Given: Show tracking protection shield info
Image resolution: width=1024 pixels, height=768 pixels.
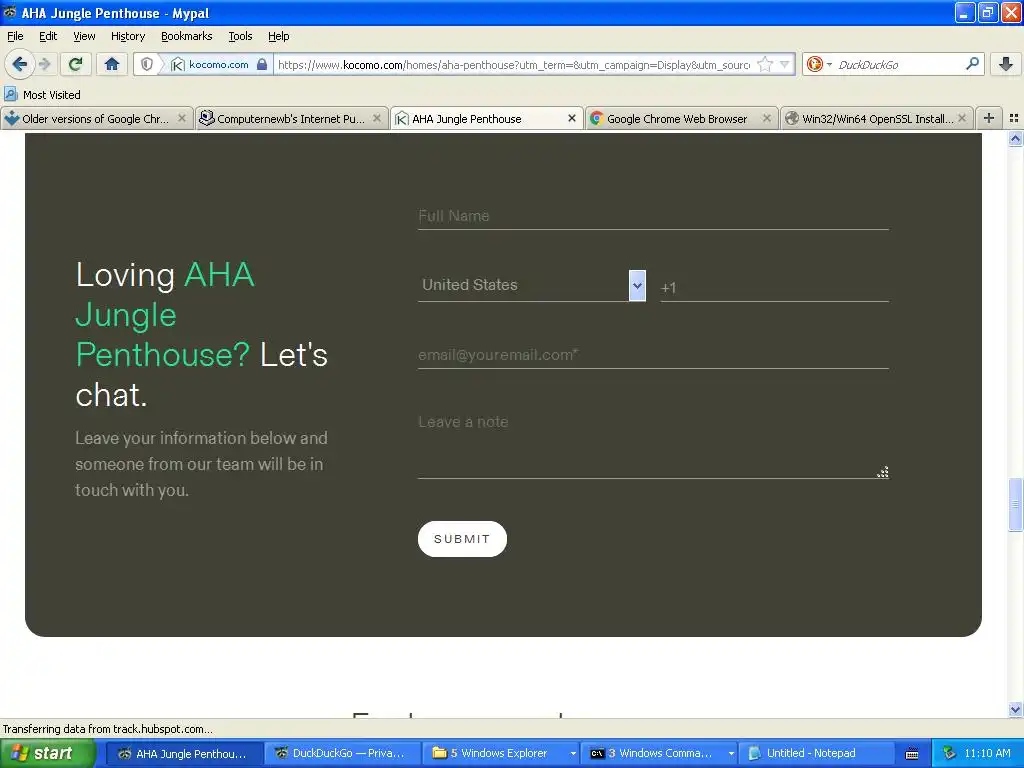Looking at the screenshot, I should (x=147, y=64).
